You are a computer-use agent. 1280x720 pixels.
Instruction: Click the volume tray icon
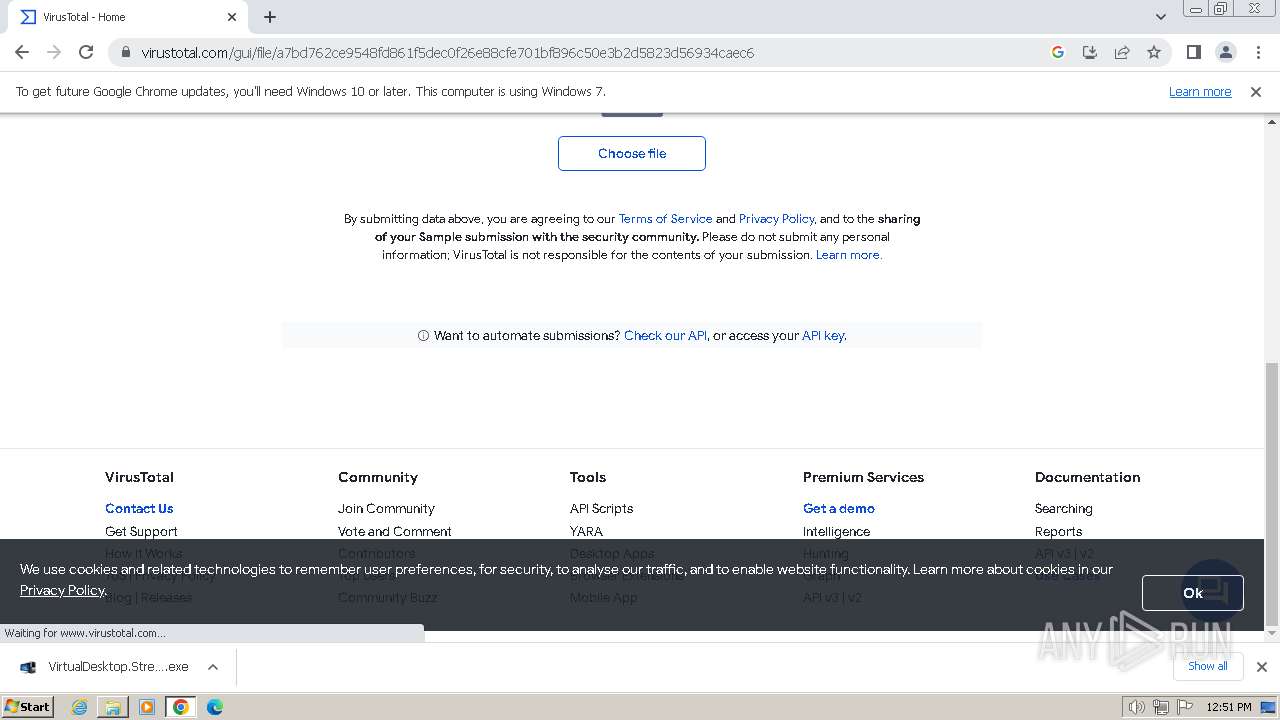pos(1137,707)
